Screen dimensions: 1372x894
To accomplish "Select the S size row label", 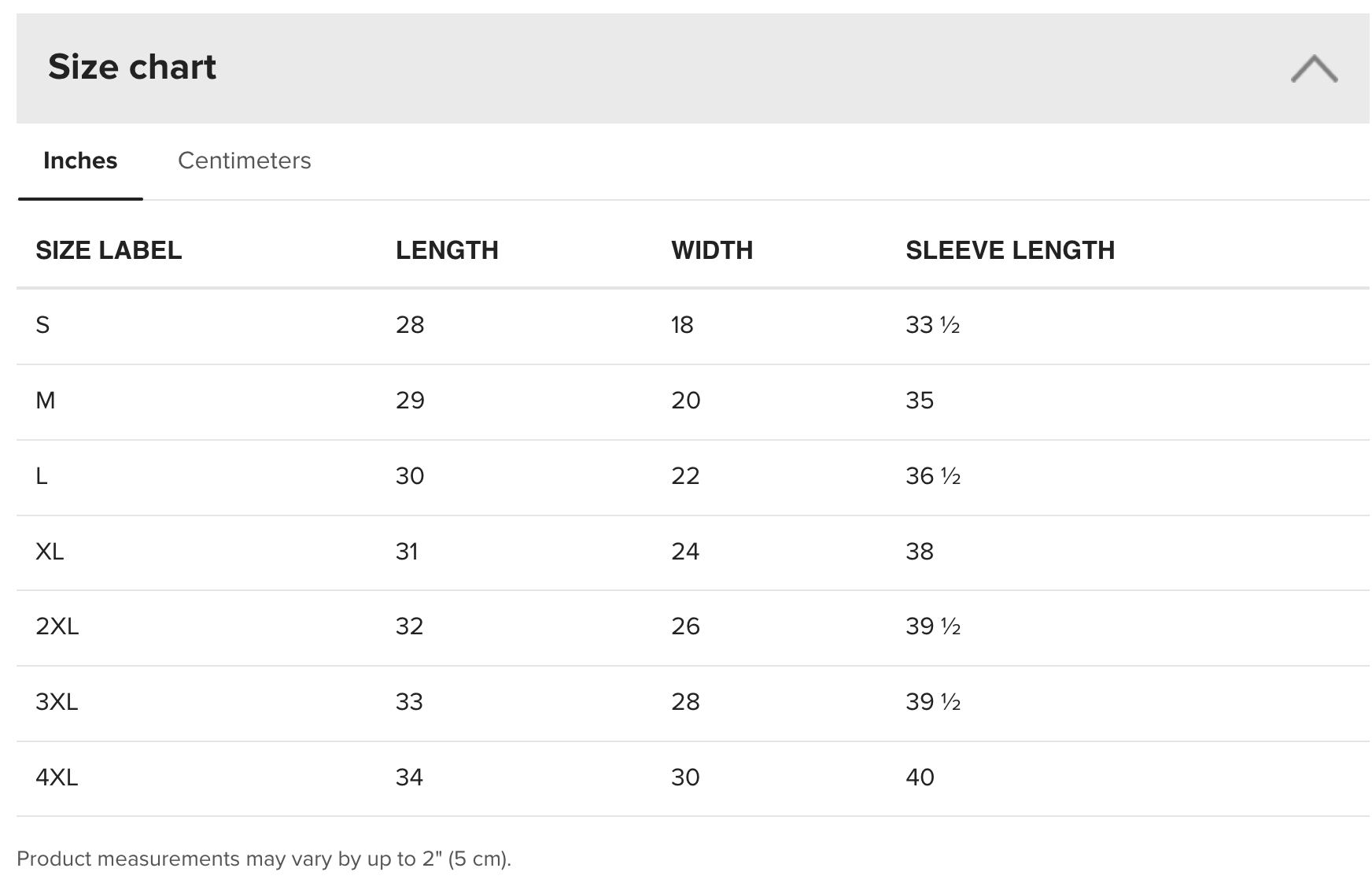I will coord(42,325).
